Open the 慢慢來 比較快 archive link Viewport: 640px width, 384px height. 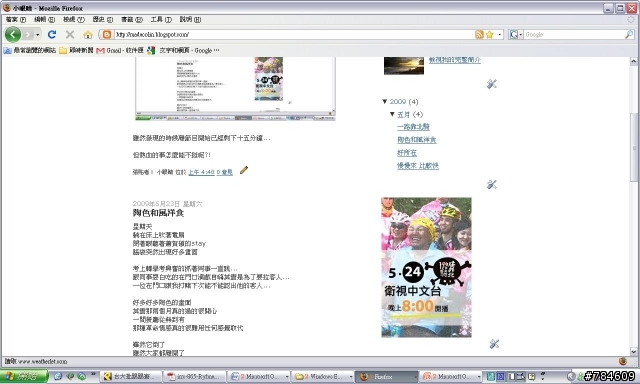tap(418, 166)
